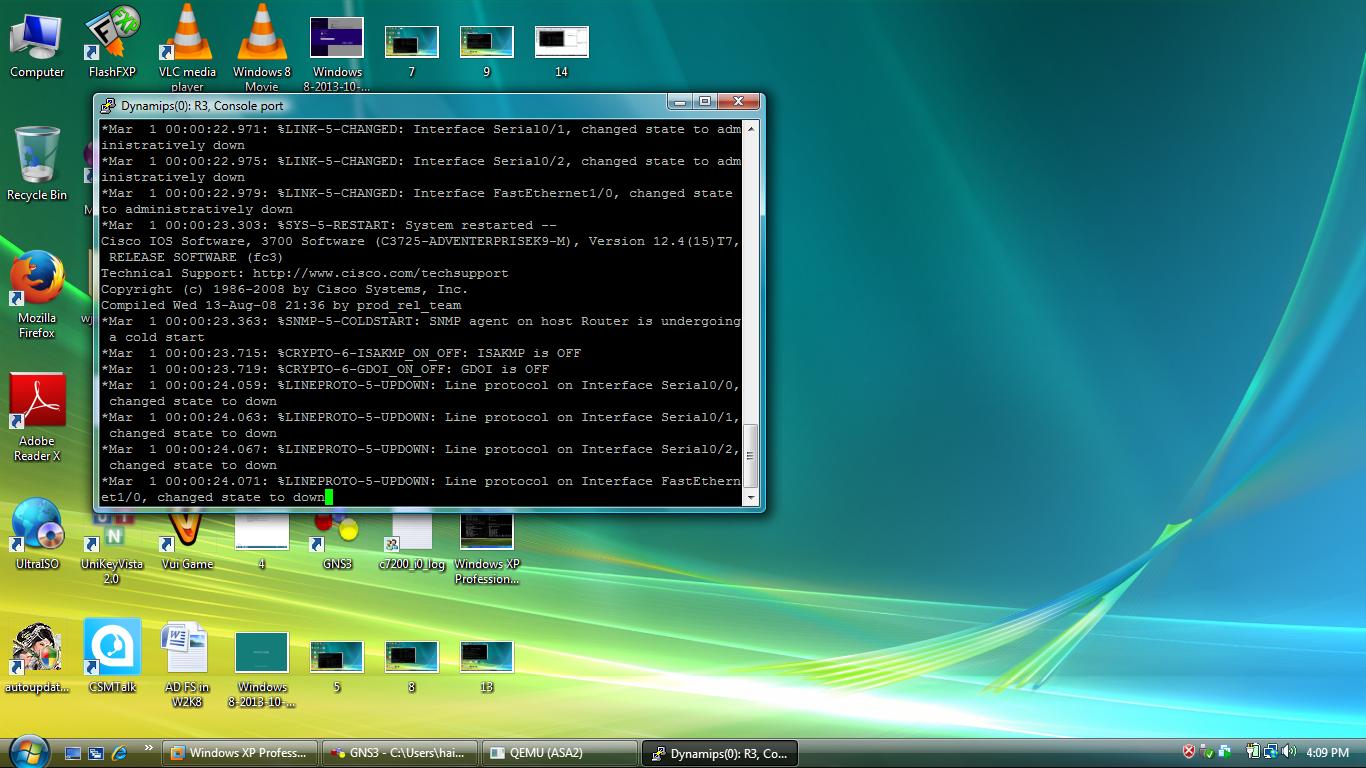Open the FlashFXP desktop shortcut

click(x=111, y=38)
